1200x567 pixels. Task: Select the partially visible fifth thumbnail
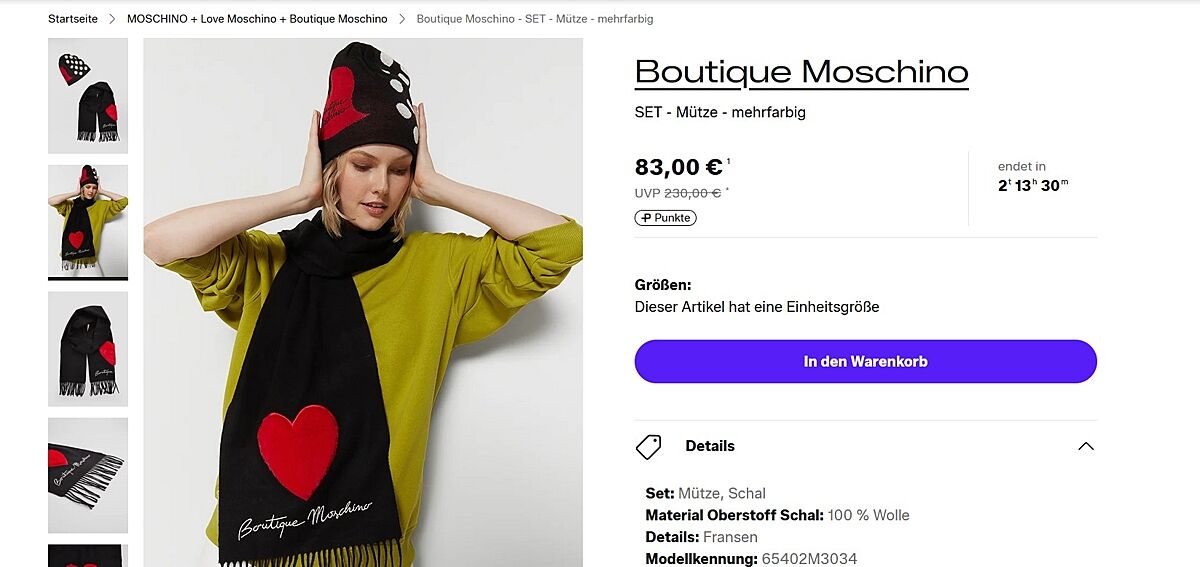[x=88, y=556]
